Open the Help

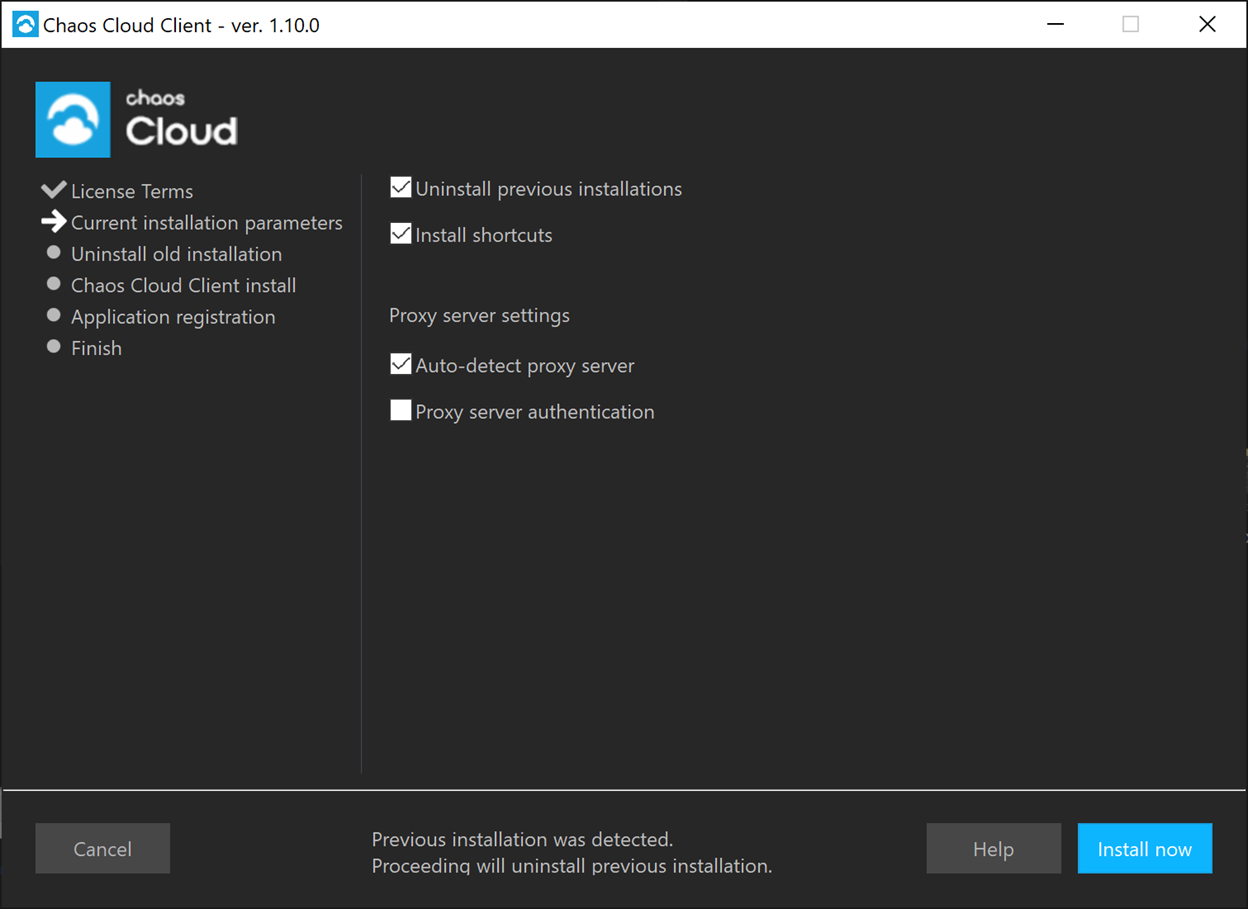(x=993, y=848)
